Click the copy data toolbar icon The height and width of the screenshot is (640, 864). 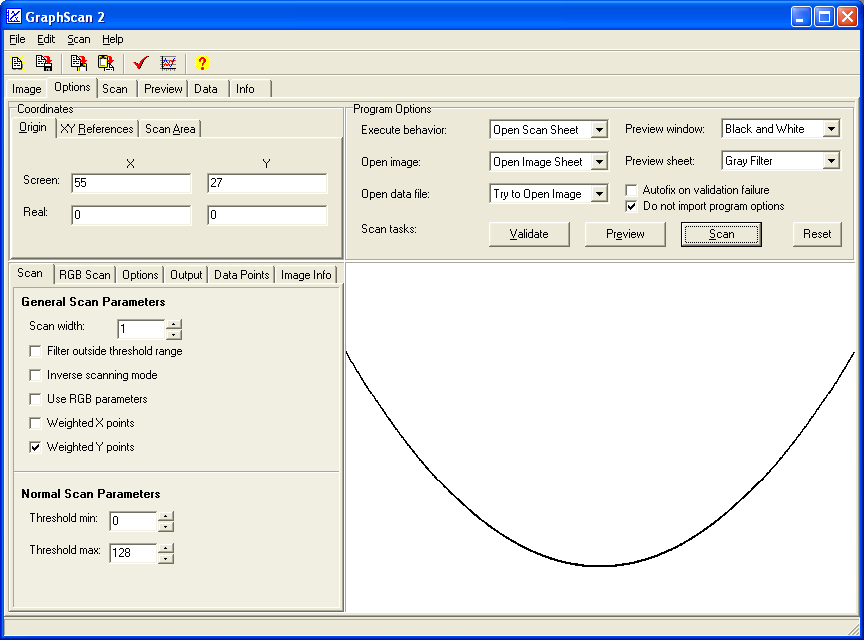pyautogui.click(x=79, y=63)
